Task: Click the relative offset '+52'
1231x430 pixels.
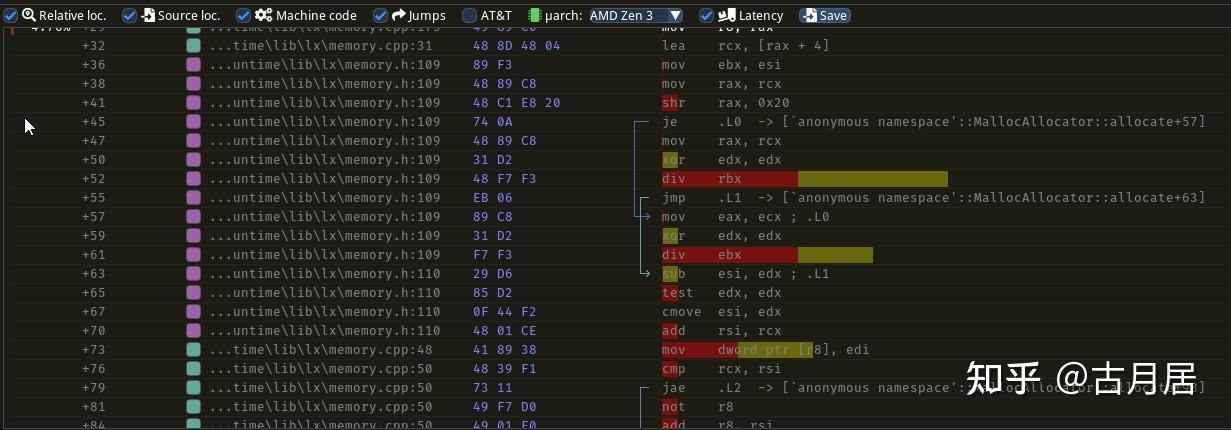Action: 93,178
